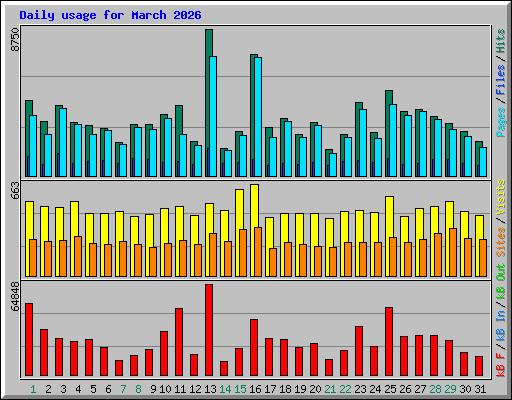
Task: Click day 31 on the x-axis
Action: point(480,389)
